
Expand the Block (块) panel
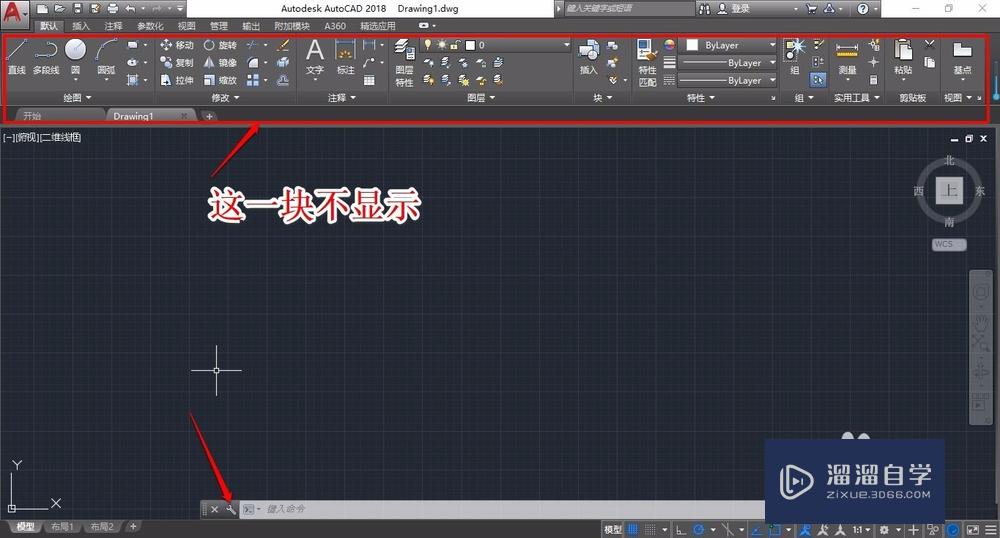[603, 98]
